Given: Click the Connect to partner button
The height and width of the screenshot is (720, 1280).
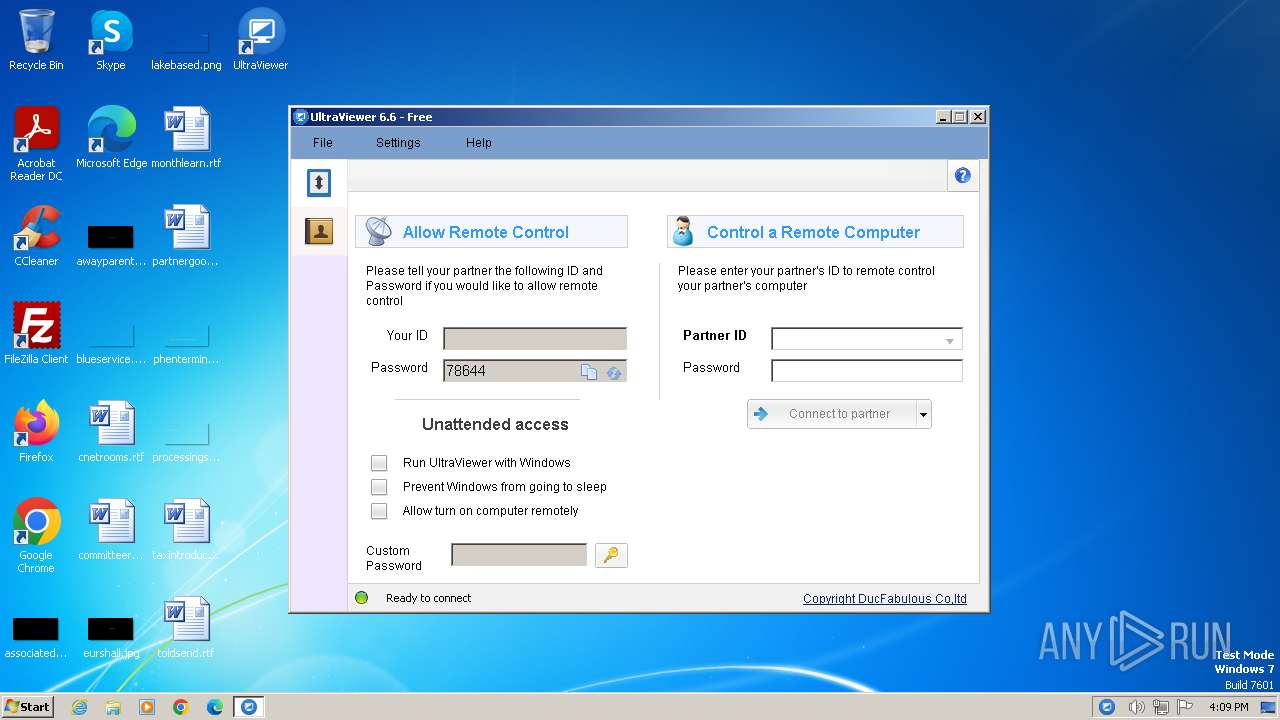Looking at the screenshot, I should pyautogui.click(x=832, y=414).
